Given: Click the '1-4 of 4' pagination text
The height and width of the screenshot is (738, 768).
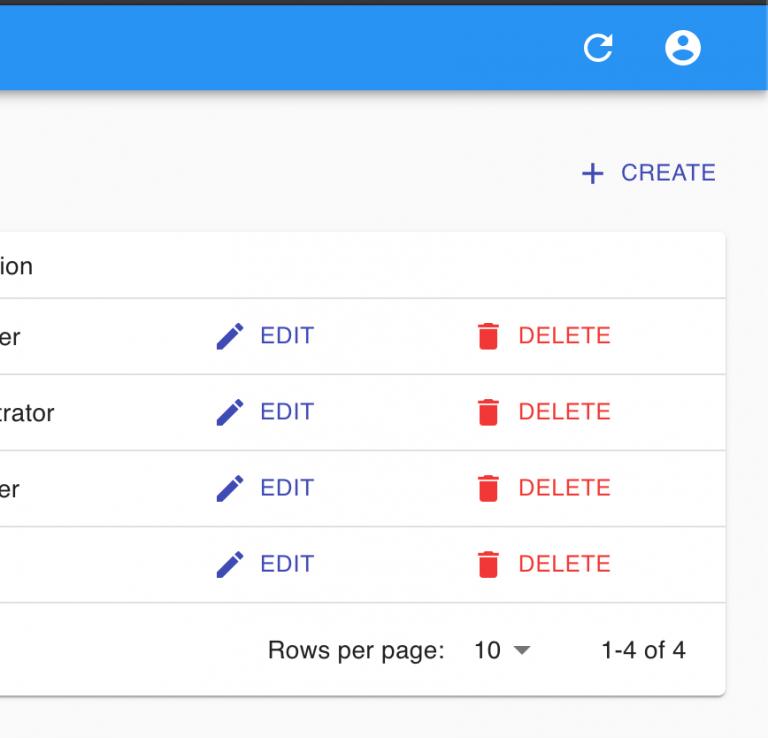Looking at the screenshot, I should [x=643, y=651].
